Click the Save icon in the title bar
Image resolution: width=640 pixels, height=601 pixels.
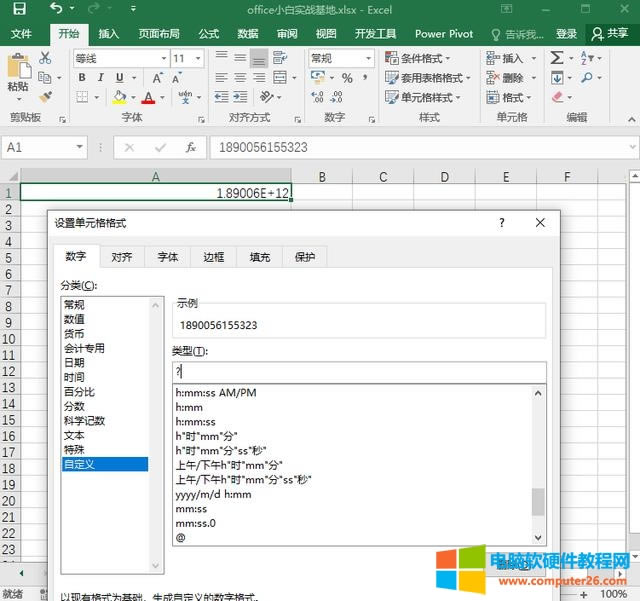coord(19,9)
